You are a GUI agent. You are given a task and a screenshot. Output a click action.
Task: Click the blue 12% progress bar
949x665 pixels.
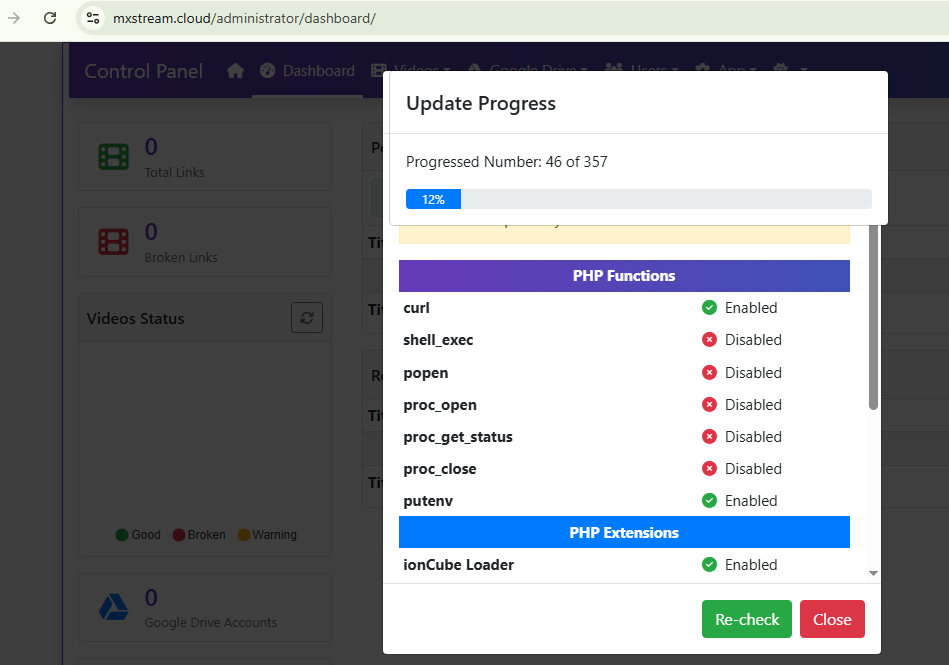point(433,199)
